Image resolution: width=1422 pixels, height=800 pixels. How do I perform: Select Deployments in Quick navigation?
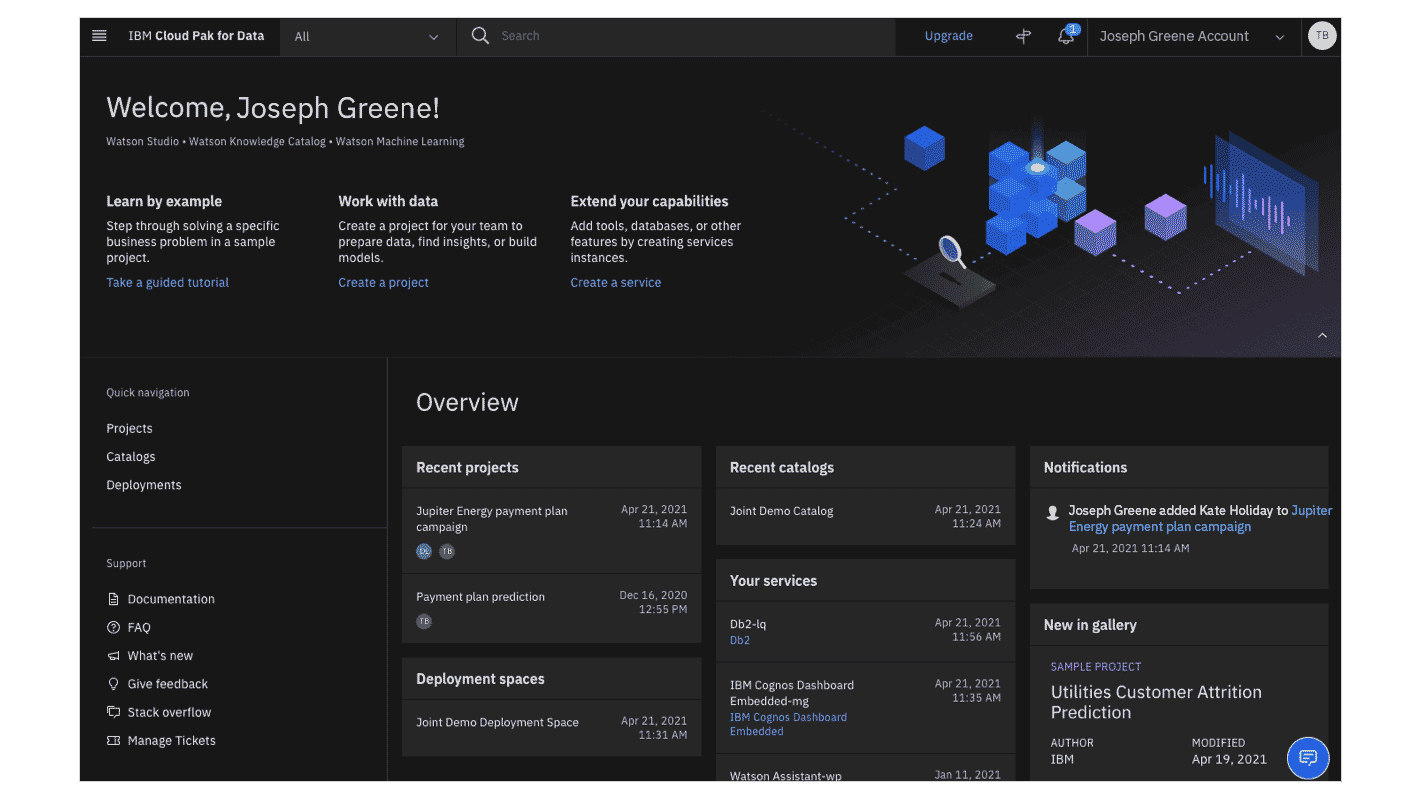(x=144, y=485)
